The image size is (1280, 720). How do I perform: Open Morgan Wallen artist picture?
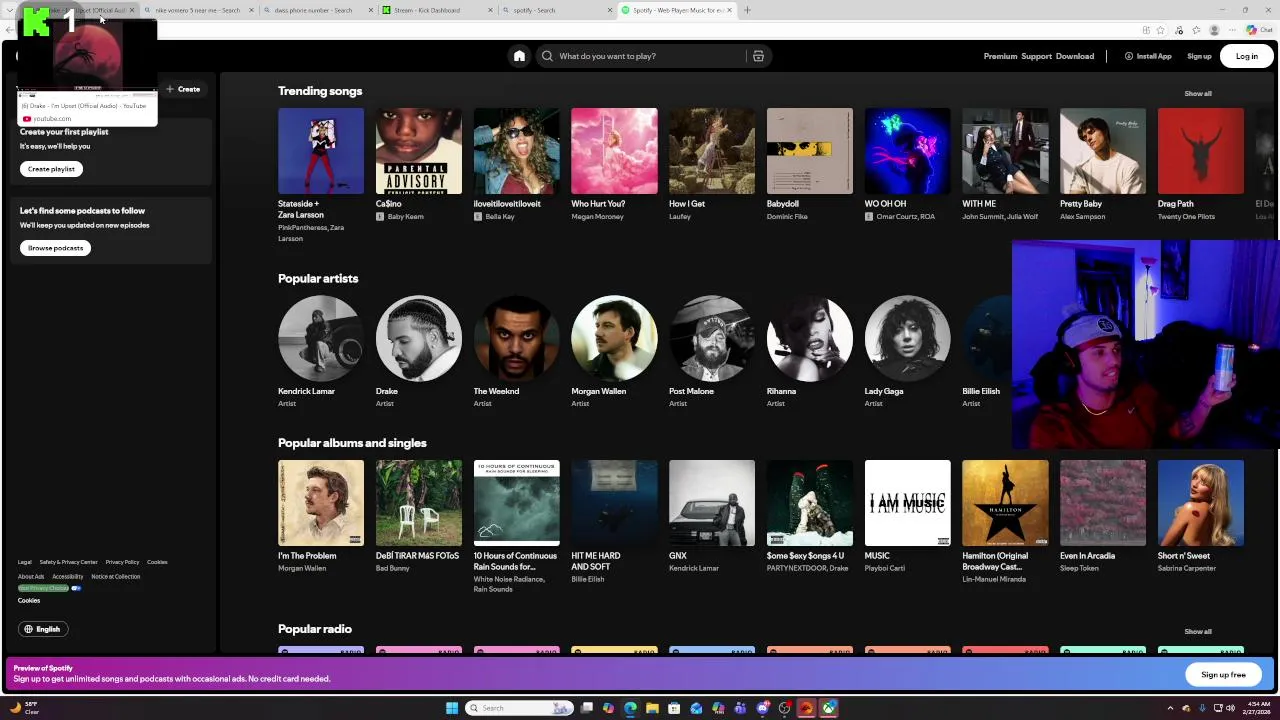(x=614, y=338)
